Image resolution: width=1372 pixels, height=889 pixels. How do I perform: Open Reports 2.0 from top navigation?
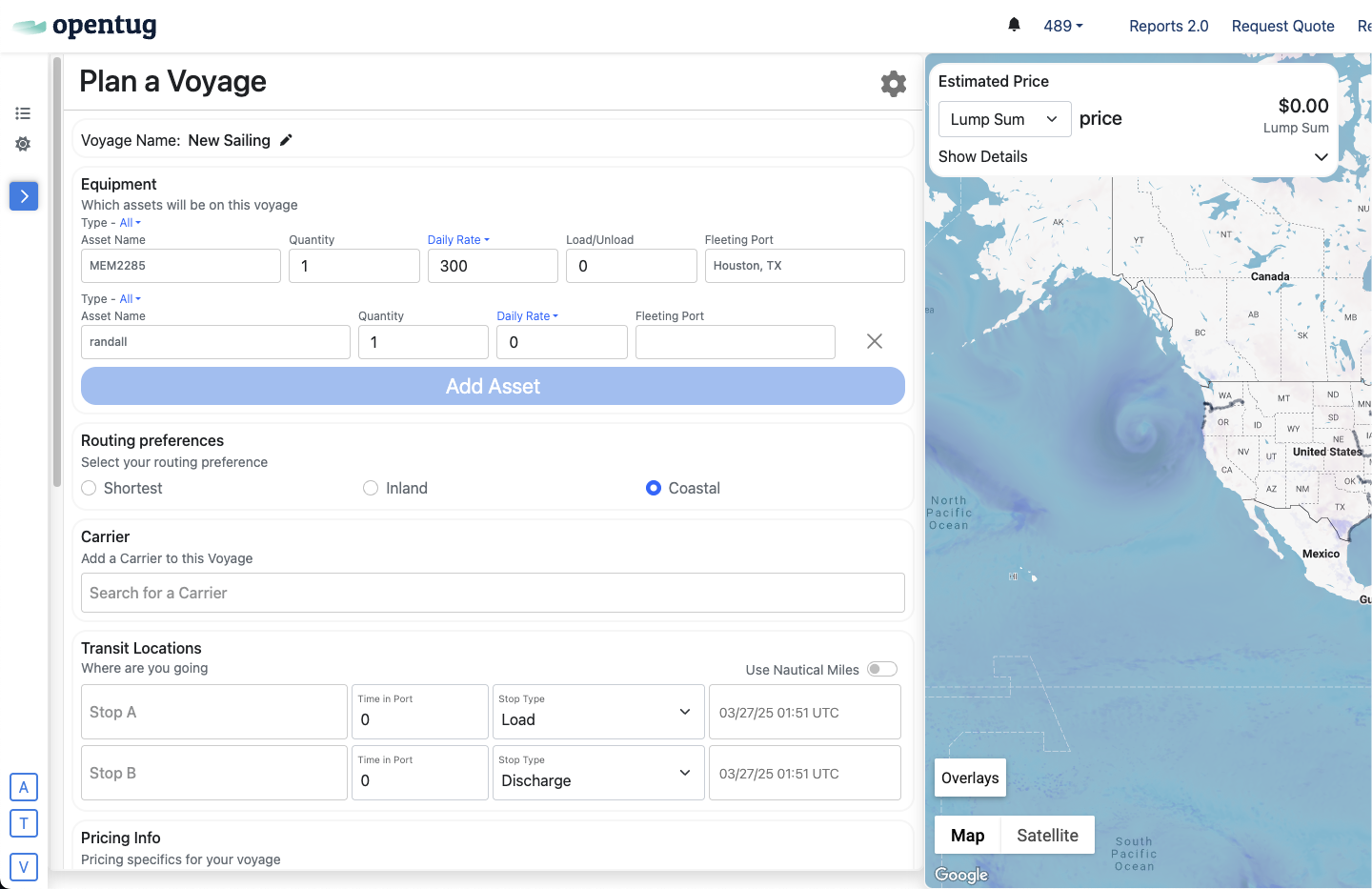(x=1168, y=26)
